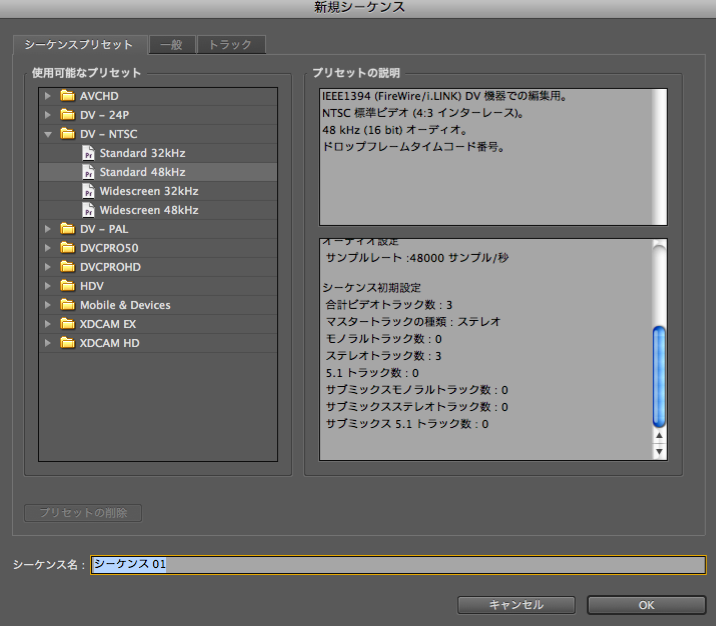Screen dimensions: 716x626
Task: Click the モノラルトラック数 : 0 line
Action: point(384,339)
